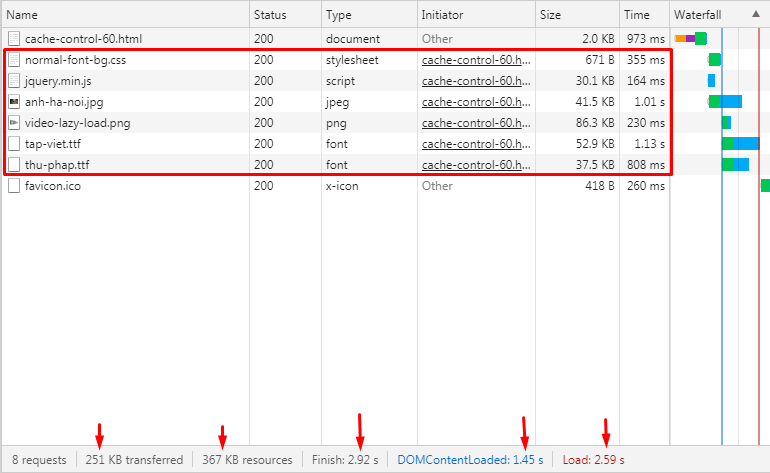Select the favicon.ico request row name

coord(54,186)
